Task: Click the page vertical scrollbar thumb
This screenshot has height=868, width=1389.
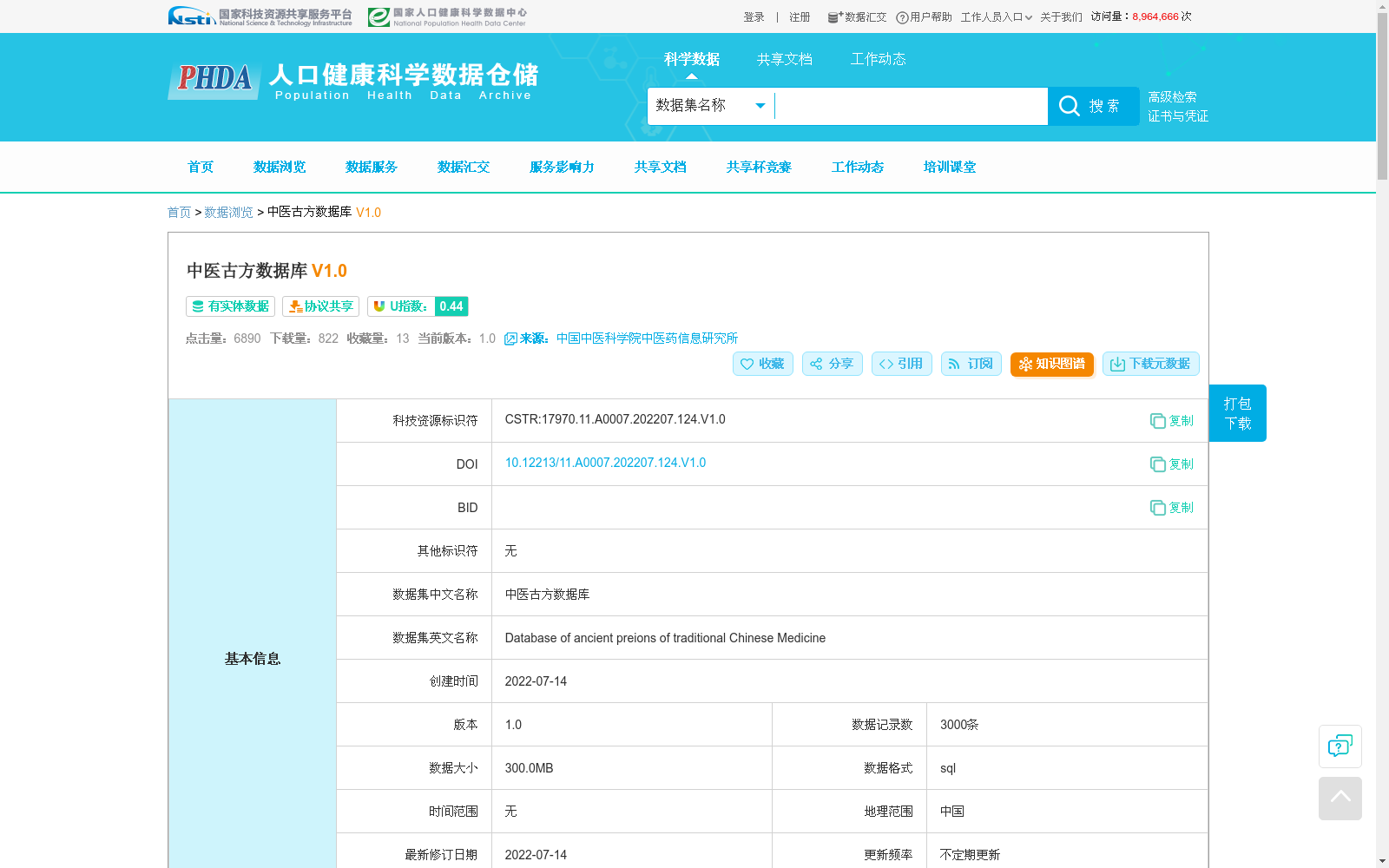Action: click(x=1382, y=96)
